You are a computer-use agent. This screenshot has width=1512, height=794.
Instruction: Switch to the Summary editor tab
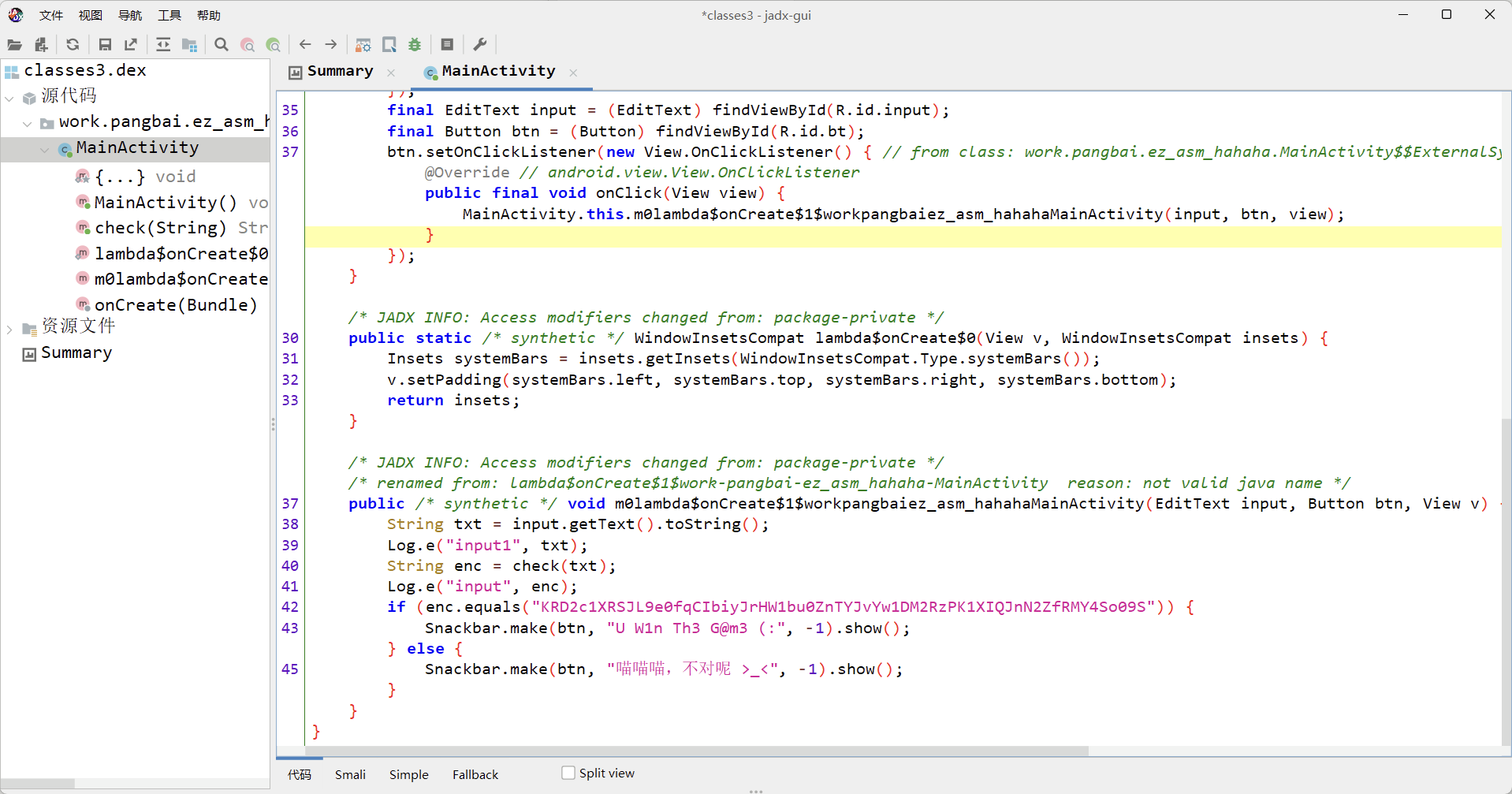340,72
